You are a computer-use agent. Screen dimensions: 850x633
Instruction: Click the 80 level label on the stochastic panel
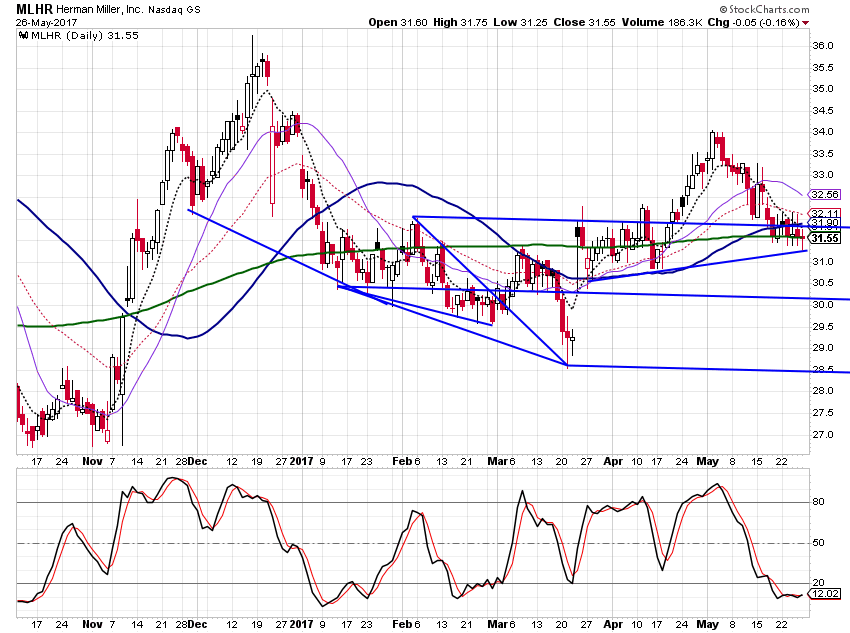click(x=818, y=502)
